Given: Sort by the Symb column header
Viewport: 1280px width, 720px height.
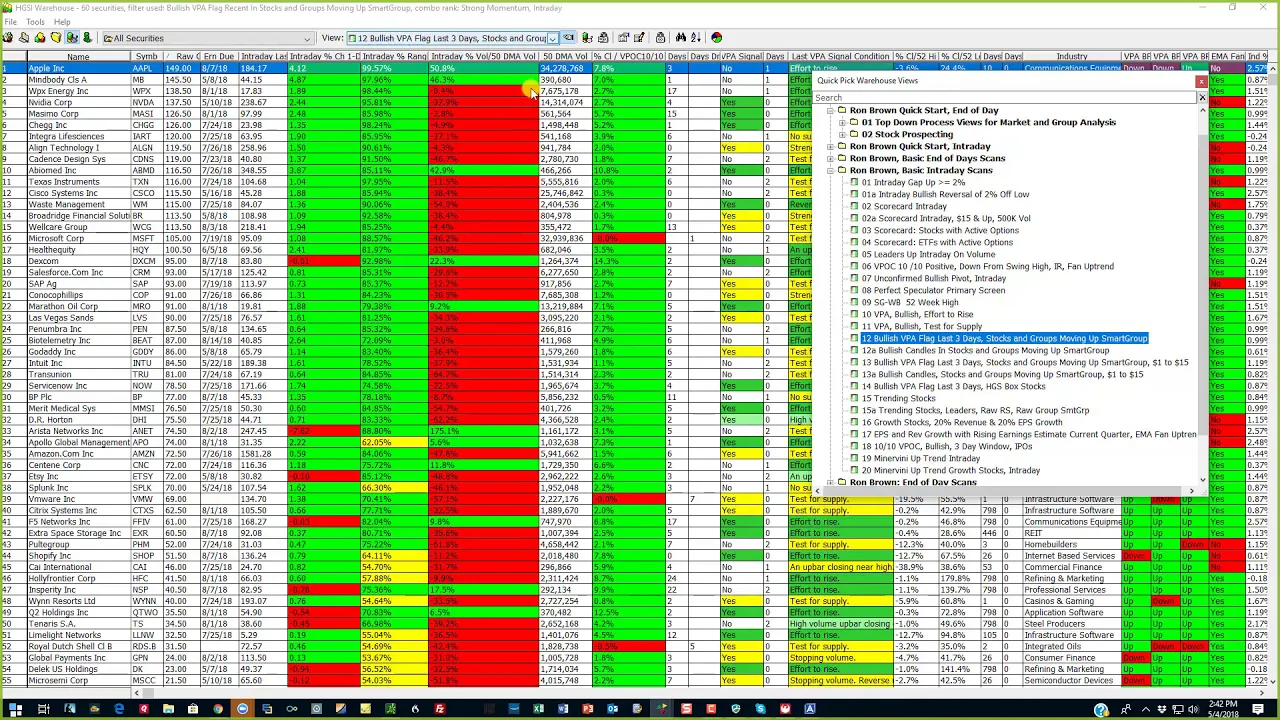Looking at the screenshot, I should (x=147, y=57).
